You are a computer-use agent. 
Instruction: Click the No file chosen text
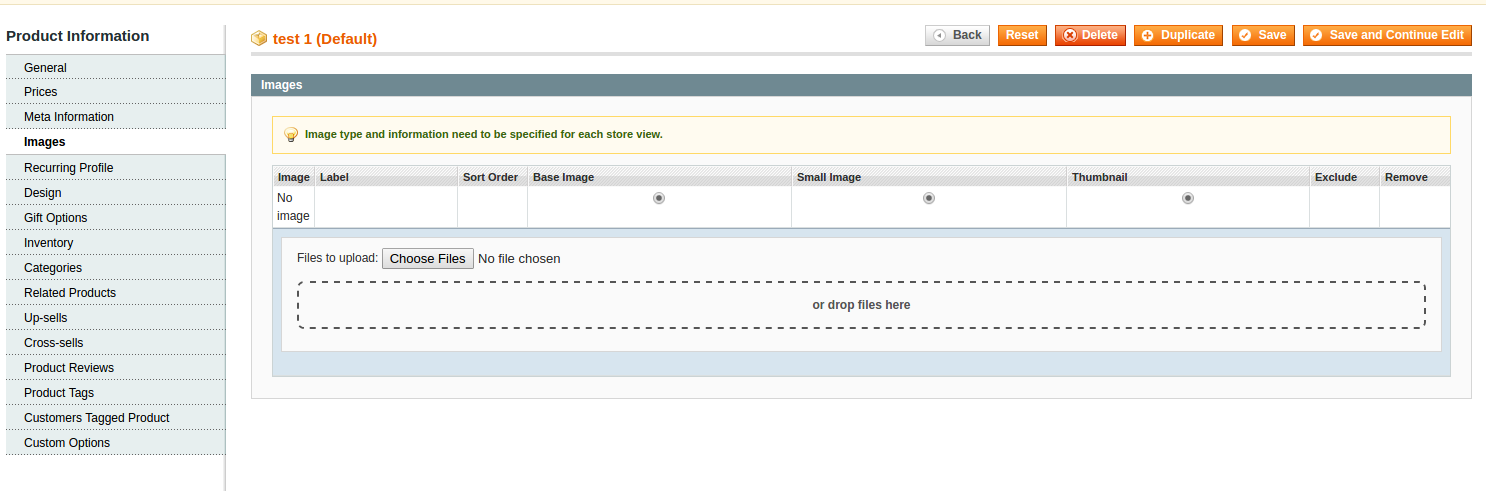coord(519,258)
